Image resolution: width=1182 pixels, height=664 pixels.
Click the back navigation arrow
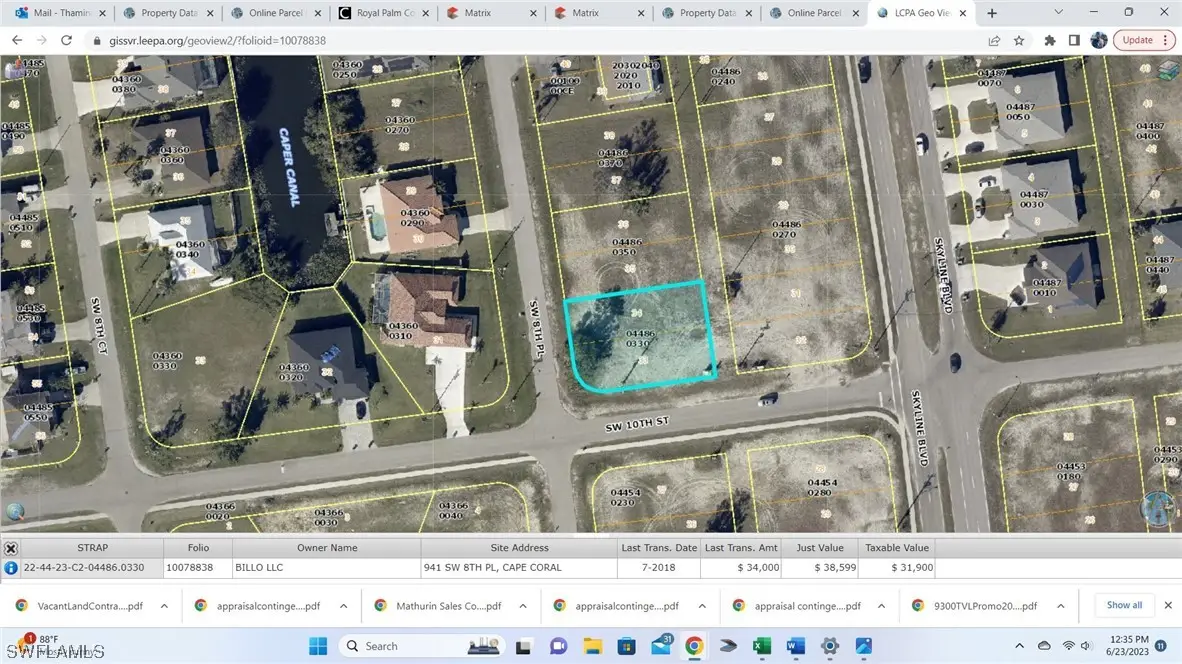(16, 40)
